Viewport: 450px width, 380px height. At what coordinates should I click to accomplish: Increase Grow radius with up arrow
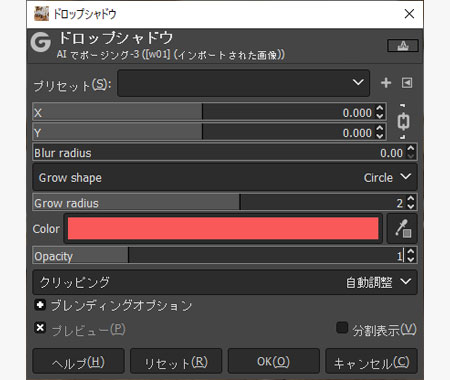pos(411,198)
